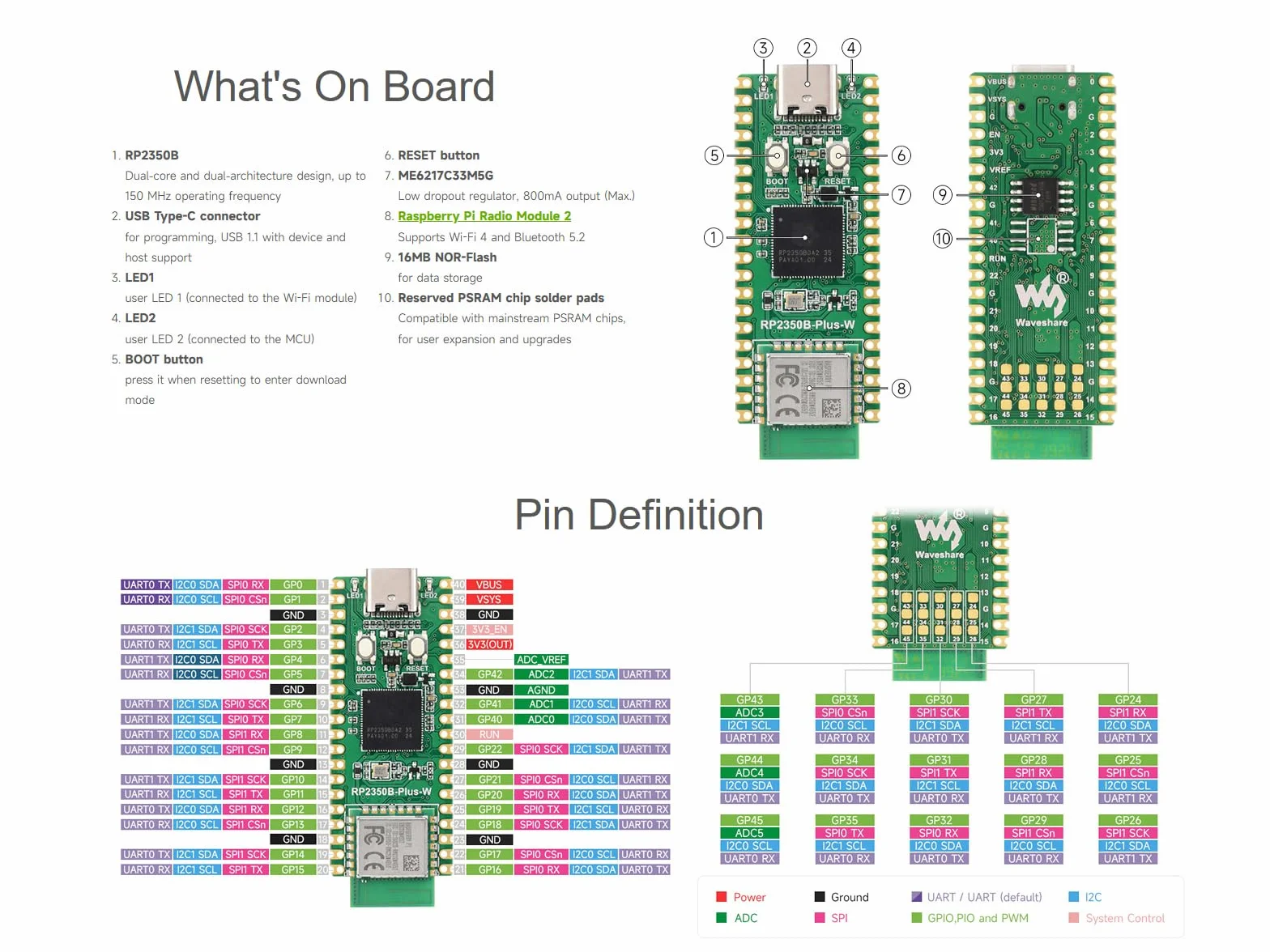Click the "LED1" list item title

click(139, 278)
